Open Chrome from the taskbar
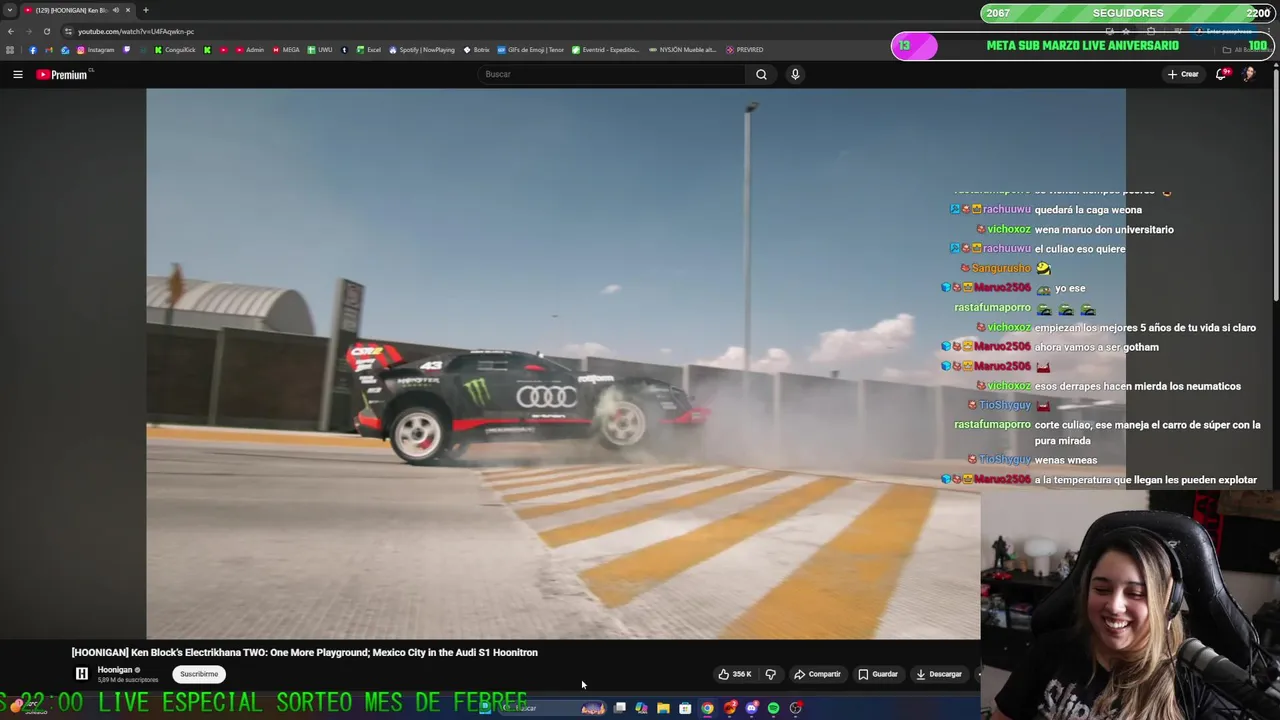The width and height of the screenshot is (1280, 720). point(708,708)
